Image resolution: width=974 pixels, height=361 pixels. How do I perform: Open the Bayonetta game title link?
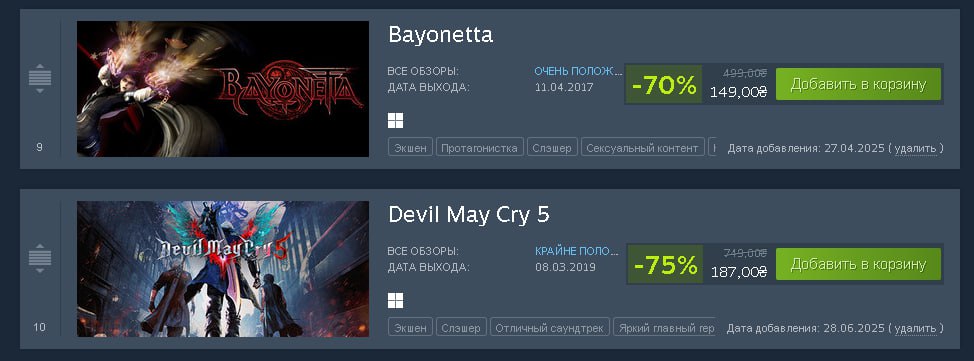click(x=440, y=35)
